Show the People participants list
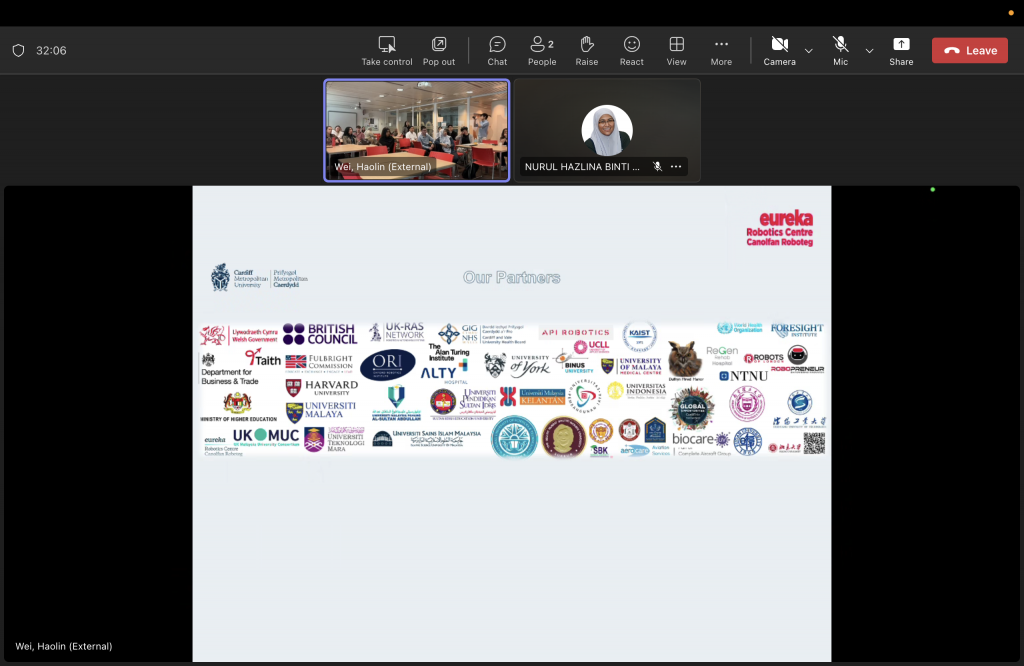 (542, 51)
